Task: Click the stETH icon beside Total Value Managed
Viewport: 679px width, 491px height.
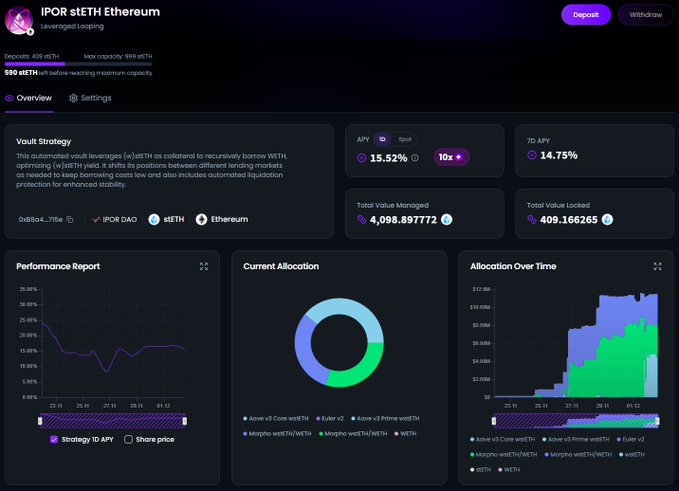Action: [x=447, y=219]
